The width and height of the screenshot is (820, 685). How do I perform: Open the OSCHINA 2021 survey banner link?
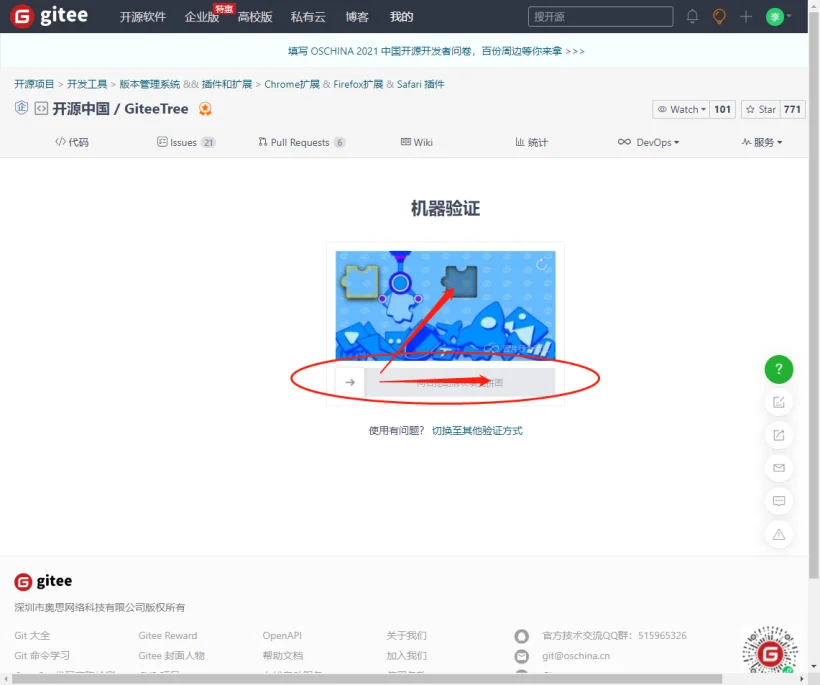coord(436,51)
